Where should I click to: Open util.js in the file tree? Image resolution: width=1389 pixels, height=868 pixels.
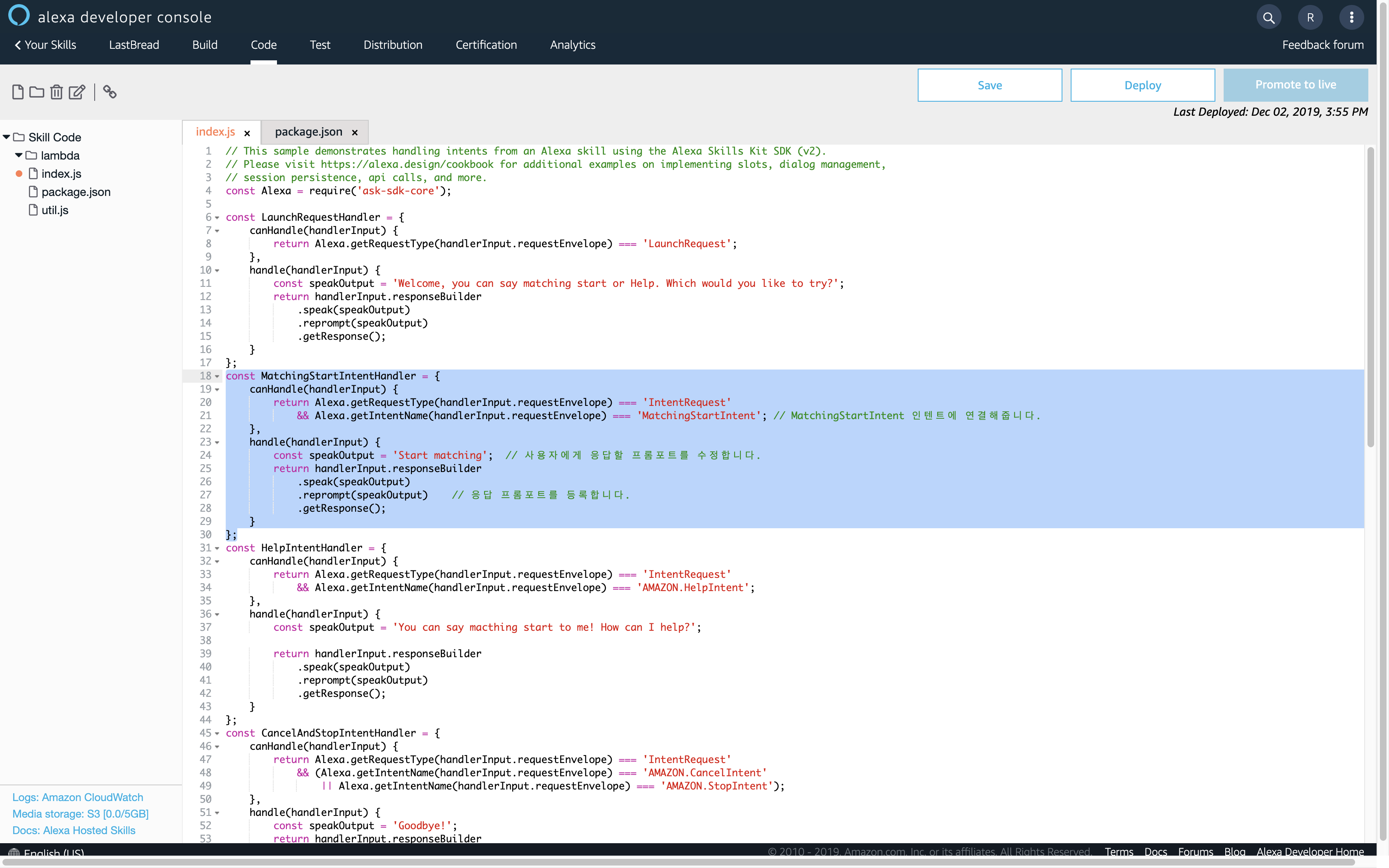click(55, 210)
